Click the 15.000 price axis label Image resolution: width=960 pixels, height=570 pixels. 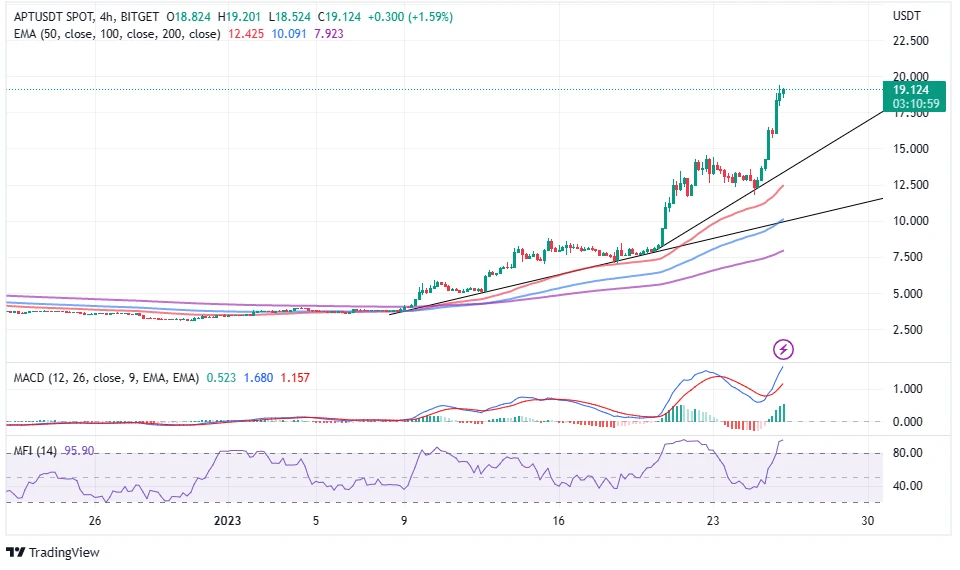[911, 149]
